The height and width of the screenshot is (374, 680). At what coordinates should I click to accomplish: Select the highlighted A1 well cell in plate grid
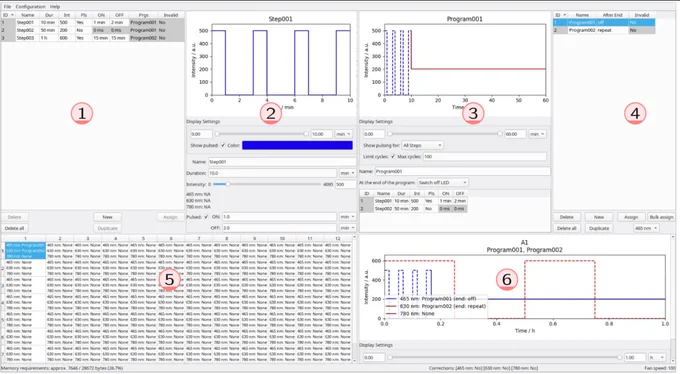(x=25, y=251)
